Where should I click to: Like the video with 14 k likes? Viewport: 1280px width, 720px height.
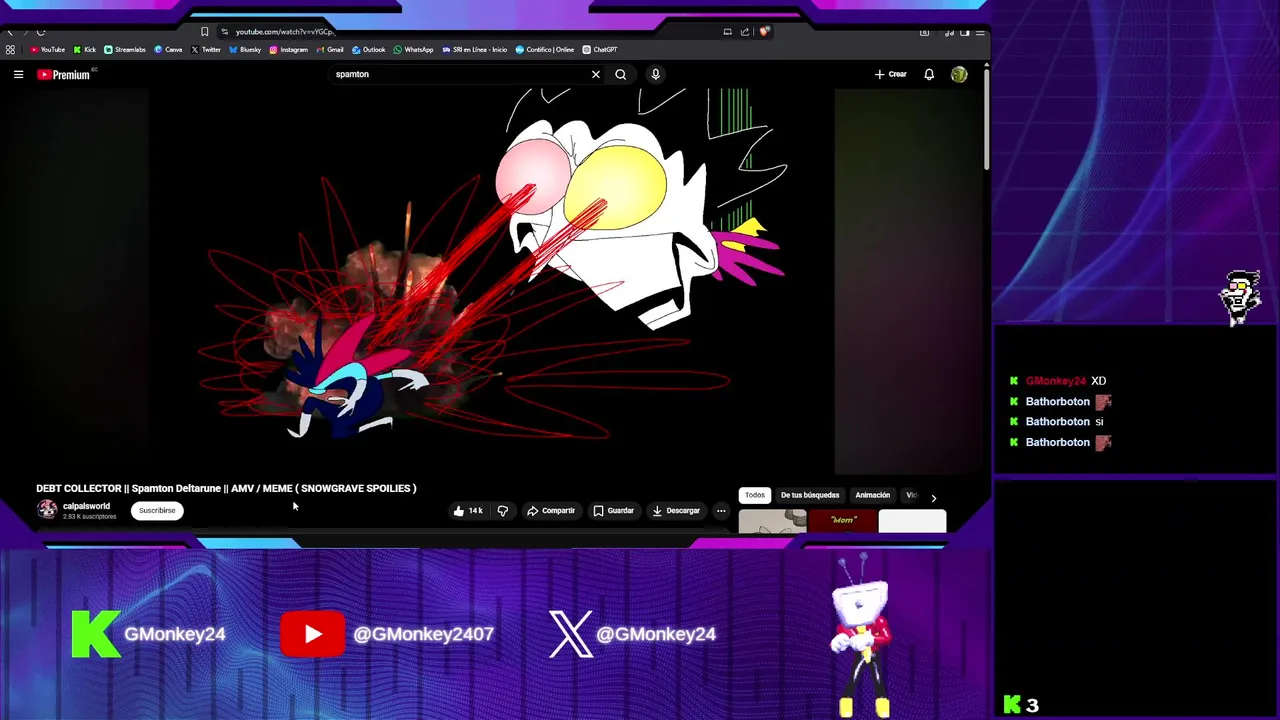[467, 511]
